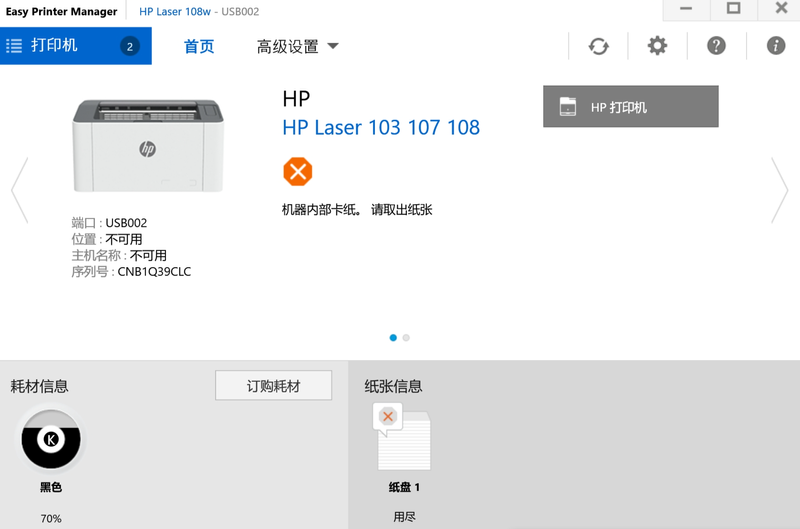Viewport: 800px width, 529px height.
Task: Click the Tray 1 paper icon
Action: click(403, 437)
